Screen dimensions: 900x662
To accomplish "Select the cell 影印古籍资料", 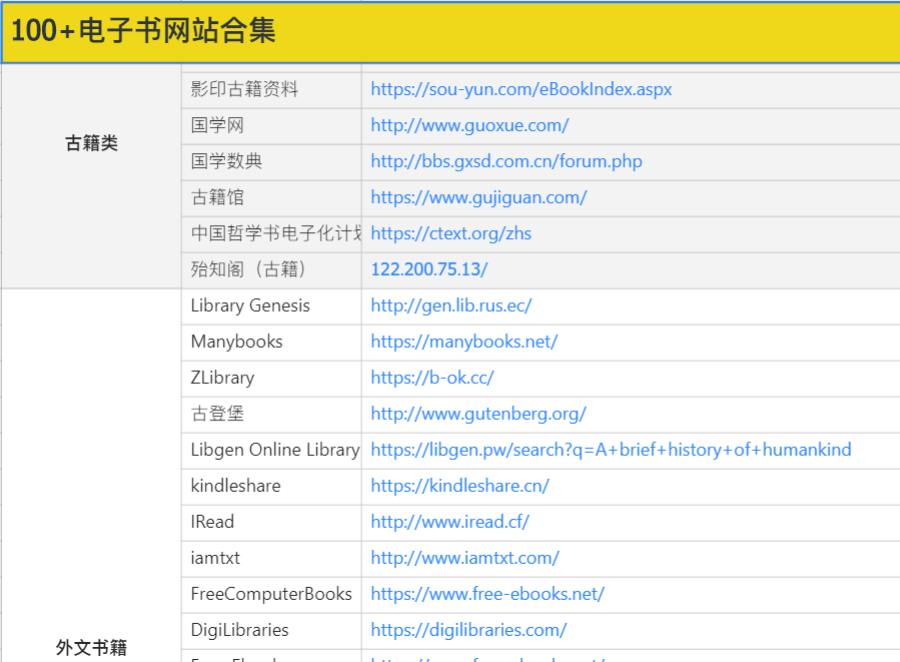I will tap(271, 90).
